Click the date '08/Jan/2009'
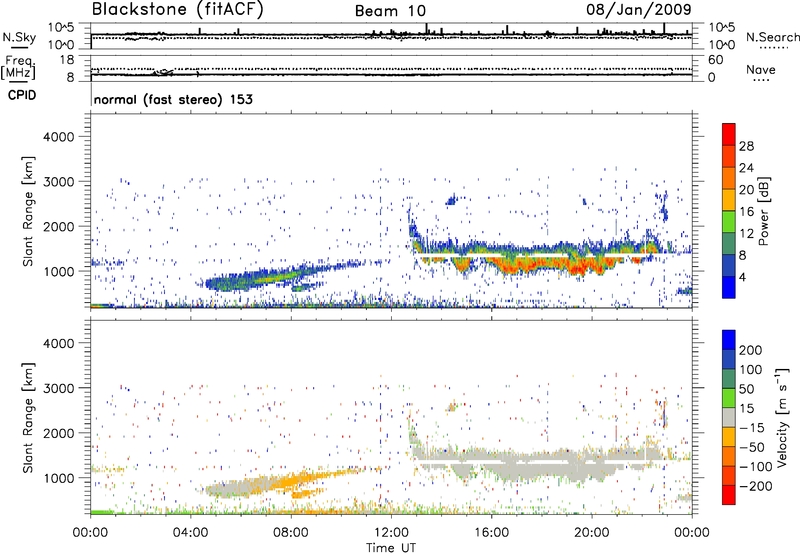Screen dimensions: 800x554 pyautogui.click(x=639, y=9)
